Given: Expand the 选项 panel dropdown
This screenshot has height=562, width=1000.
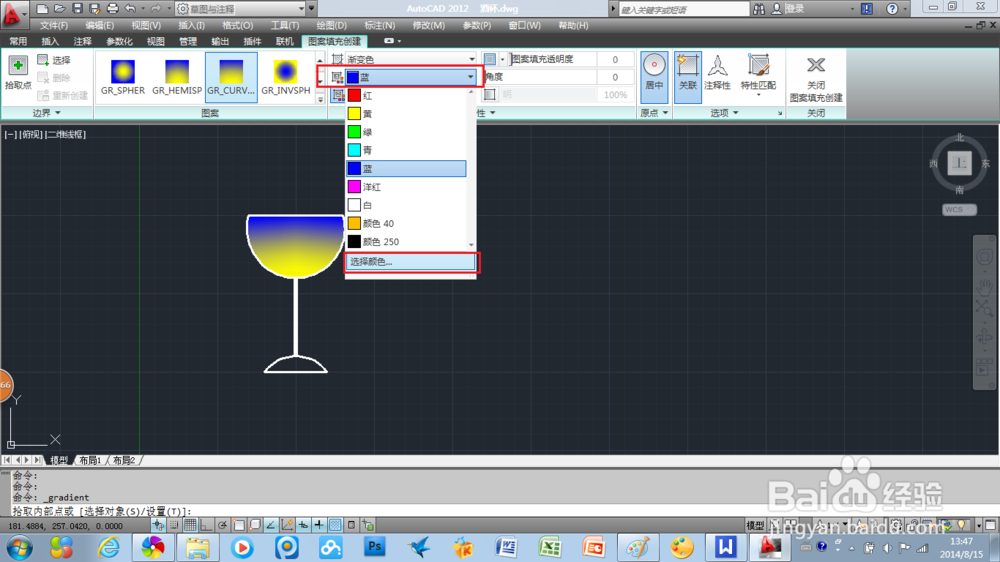Looking at the screenshot, I should (724, 113).
